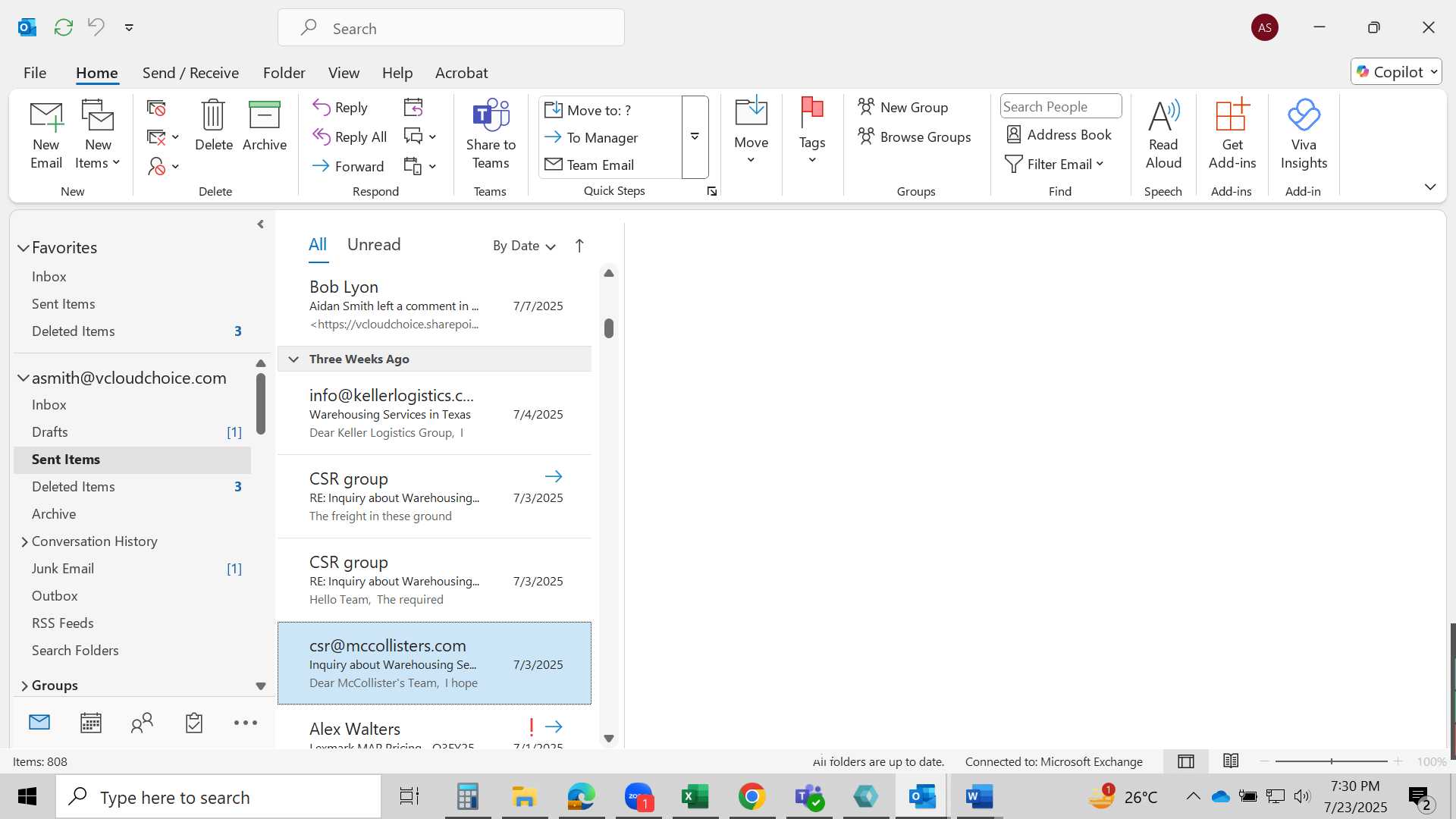
Task: Open the By Date sort dropdown
Action: click(x=524, y=246)
